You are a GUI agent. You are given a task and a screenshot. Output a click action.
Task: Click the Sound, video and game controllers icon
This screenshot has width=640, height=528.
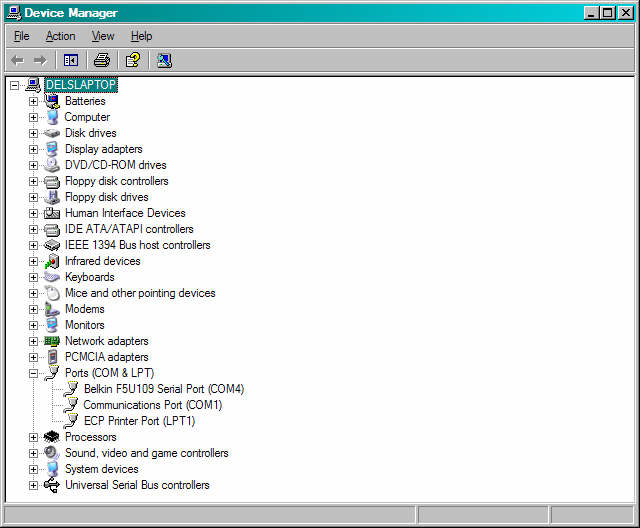point(52,453)
